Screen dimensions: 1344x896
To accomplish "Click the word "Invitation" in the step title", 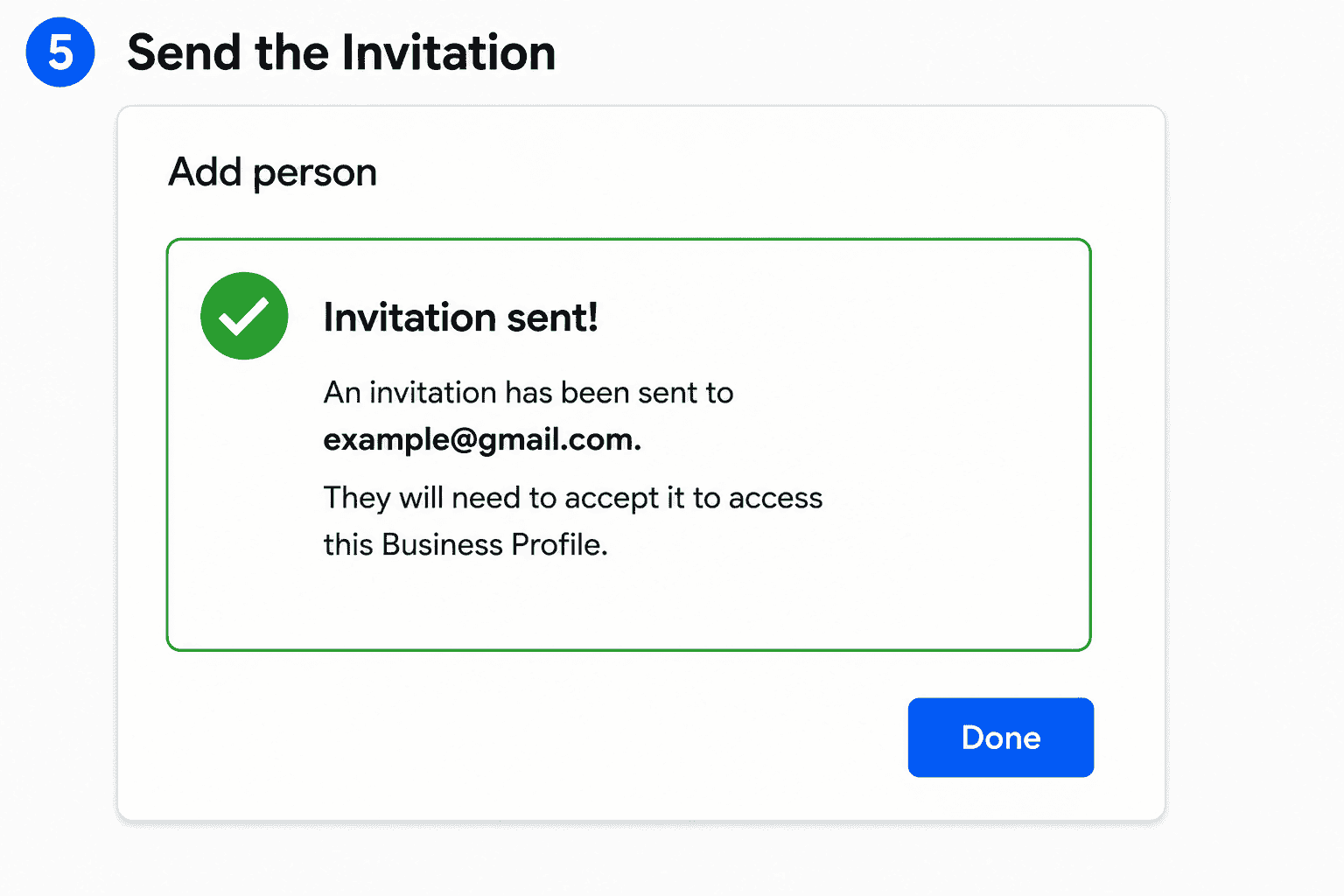I will pyautogui.click(x=447, y=52).
